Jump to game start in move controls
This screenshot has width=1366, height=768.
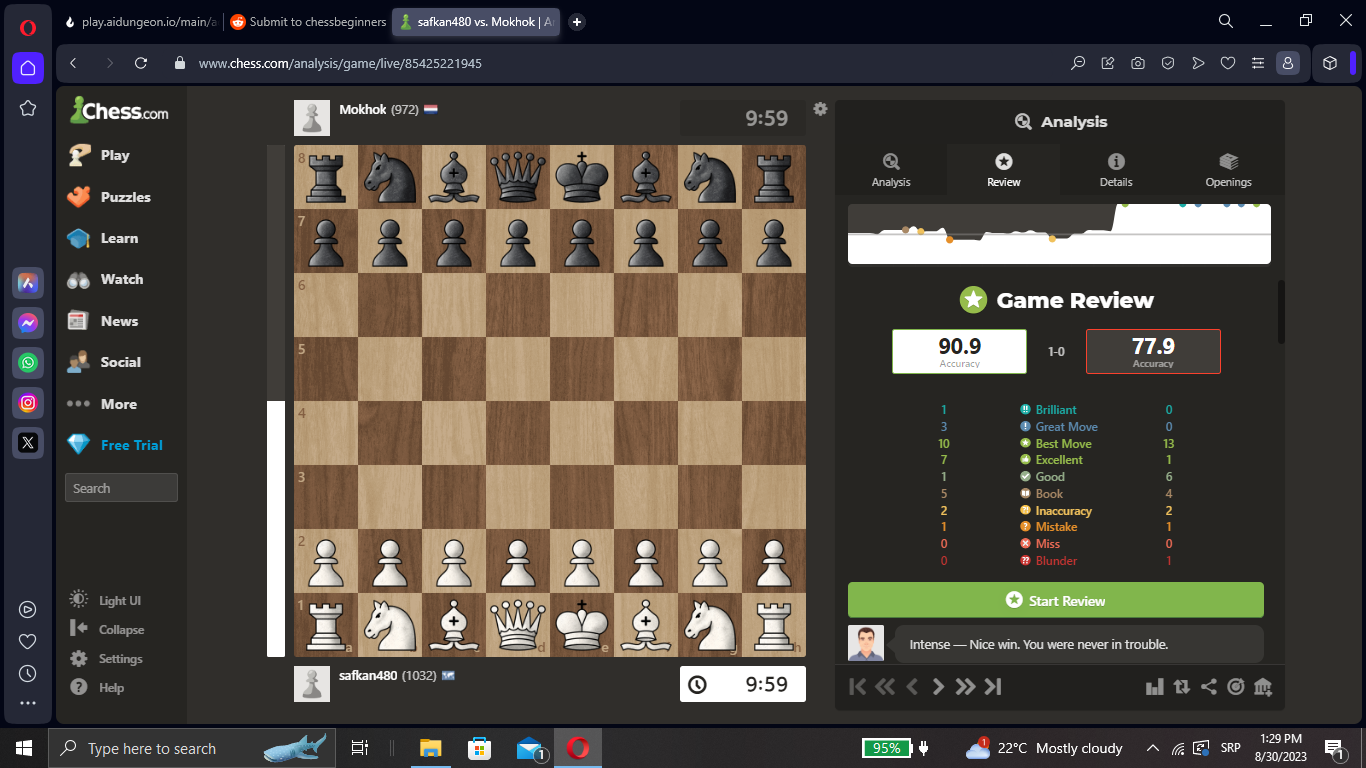pyautogui.click(x=857, y=686)
